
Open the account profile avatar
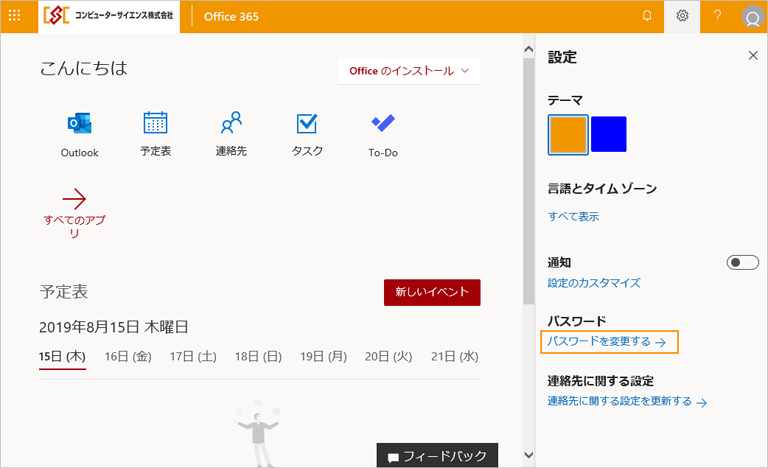[753, 17]
